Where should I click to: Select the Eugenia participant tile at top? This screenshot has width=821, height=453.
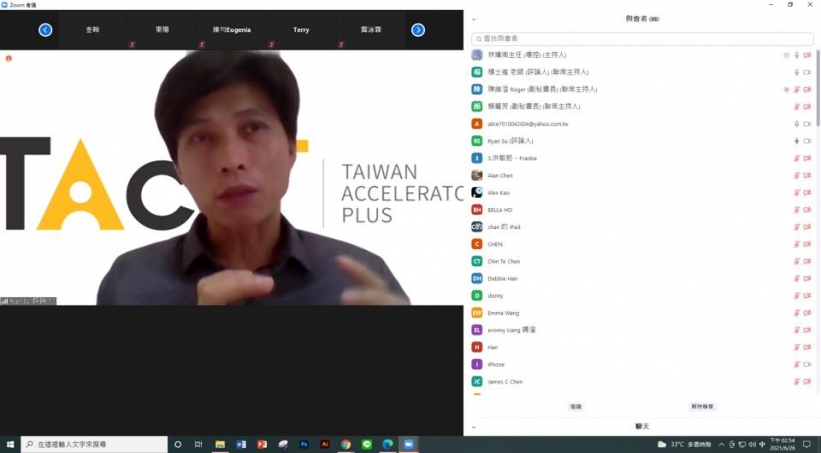pos(231,30)
